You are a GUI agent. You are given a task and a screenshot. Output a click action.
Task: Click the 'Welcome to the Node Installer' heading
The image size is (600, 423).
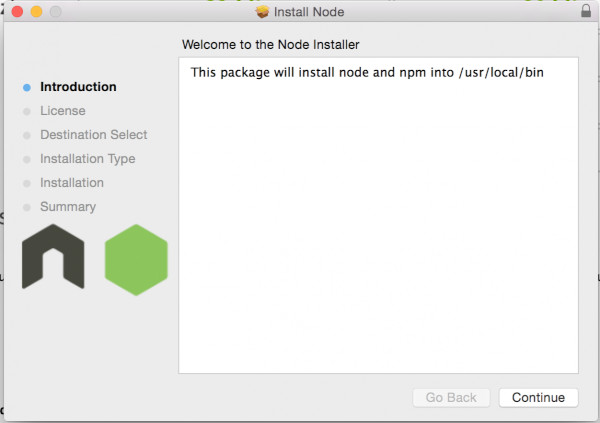coord(271,45)
